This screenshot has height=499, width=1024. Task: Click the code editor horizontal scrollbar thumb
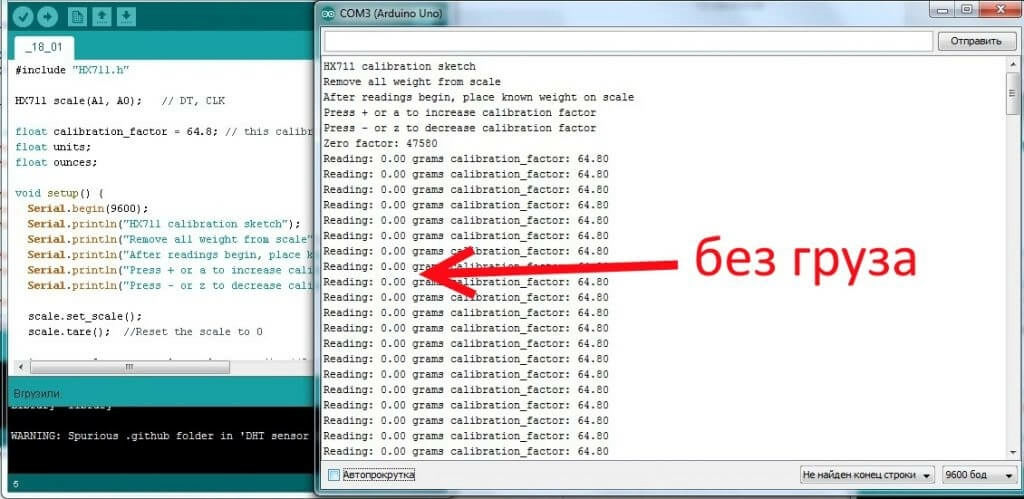tap(130, 367)
